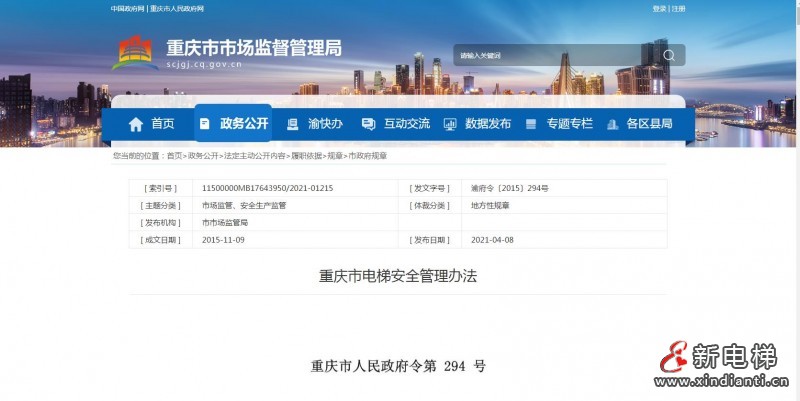Click the chat icon beside 互动交流

(x=368, y=124)
